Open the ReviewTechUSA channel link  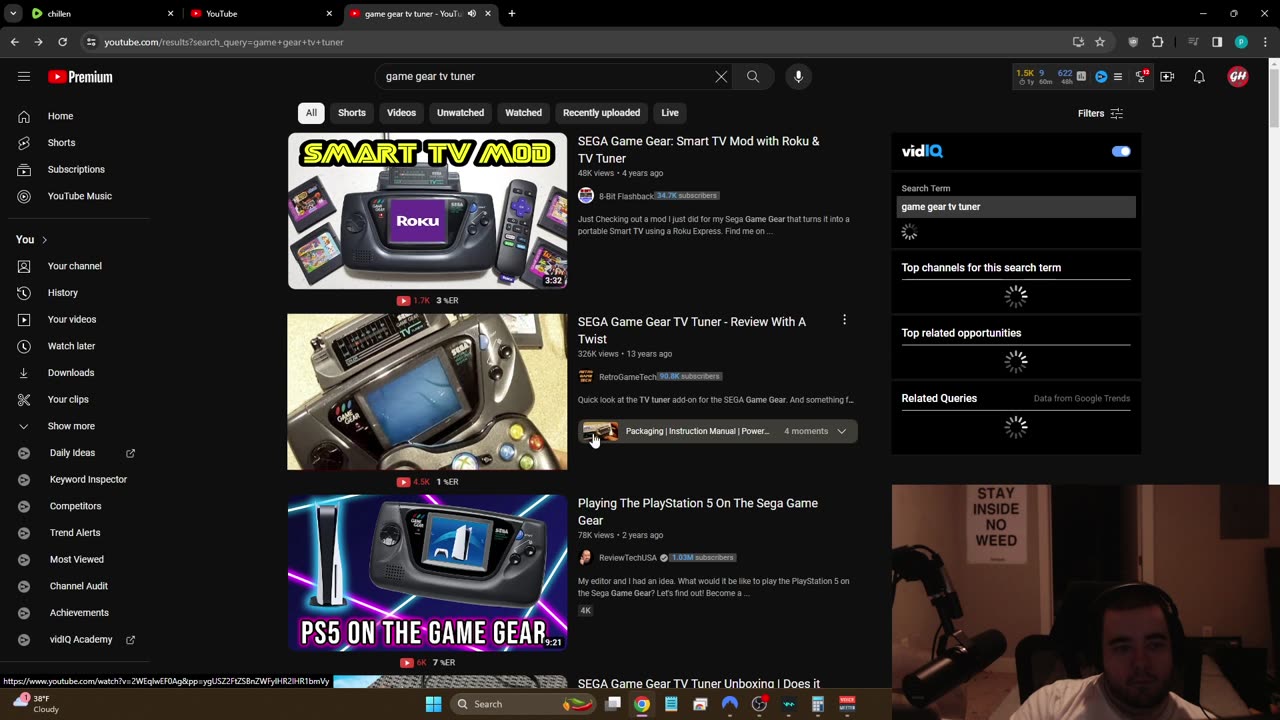click(627, 558)
